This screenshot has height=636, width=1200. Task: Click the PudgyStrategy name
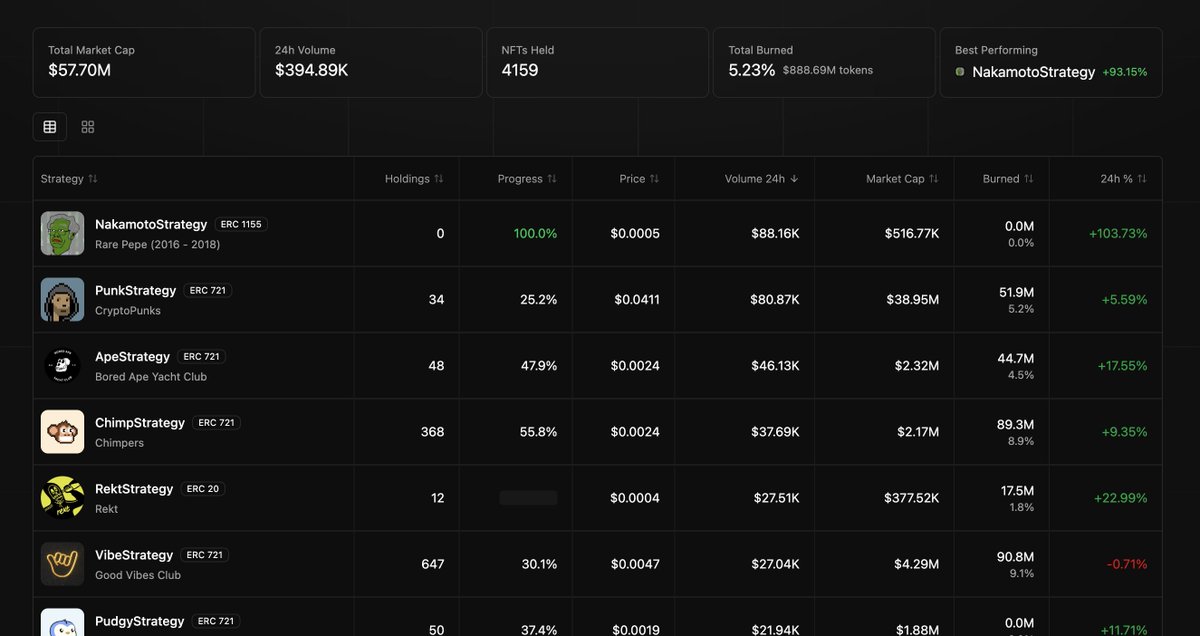[139, 620]
